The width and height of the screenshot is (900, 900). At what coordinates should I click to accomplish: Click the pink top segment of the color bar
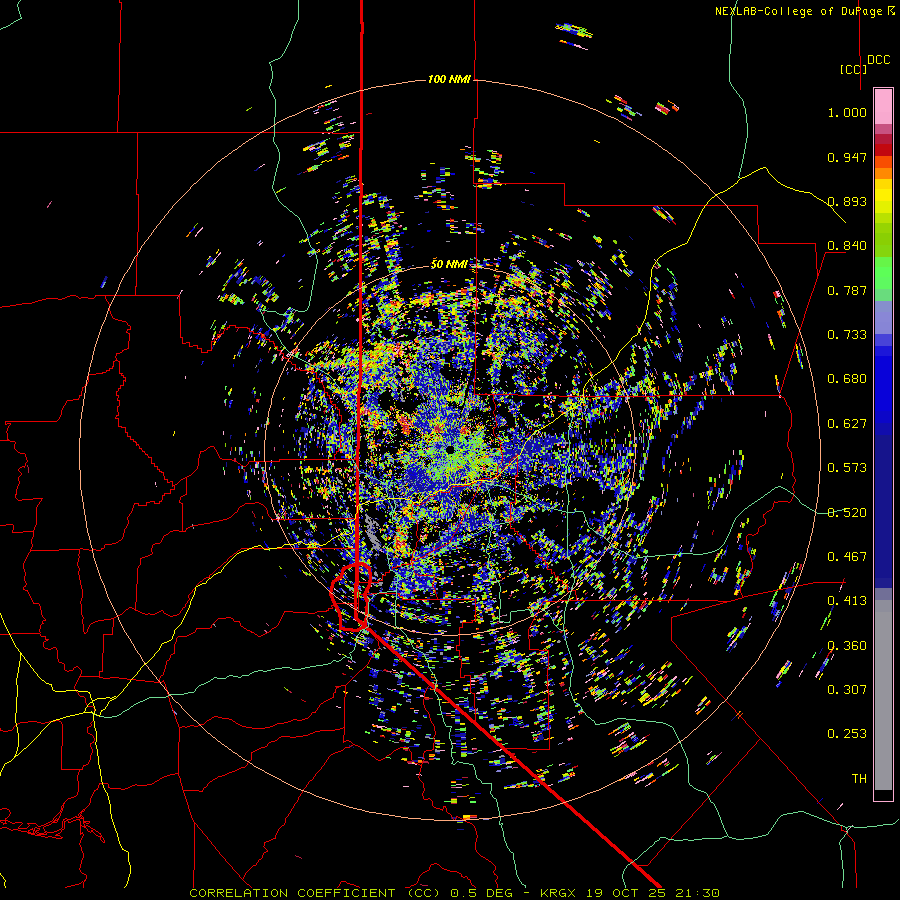[x=883, y=107]
